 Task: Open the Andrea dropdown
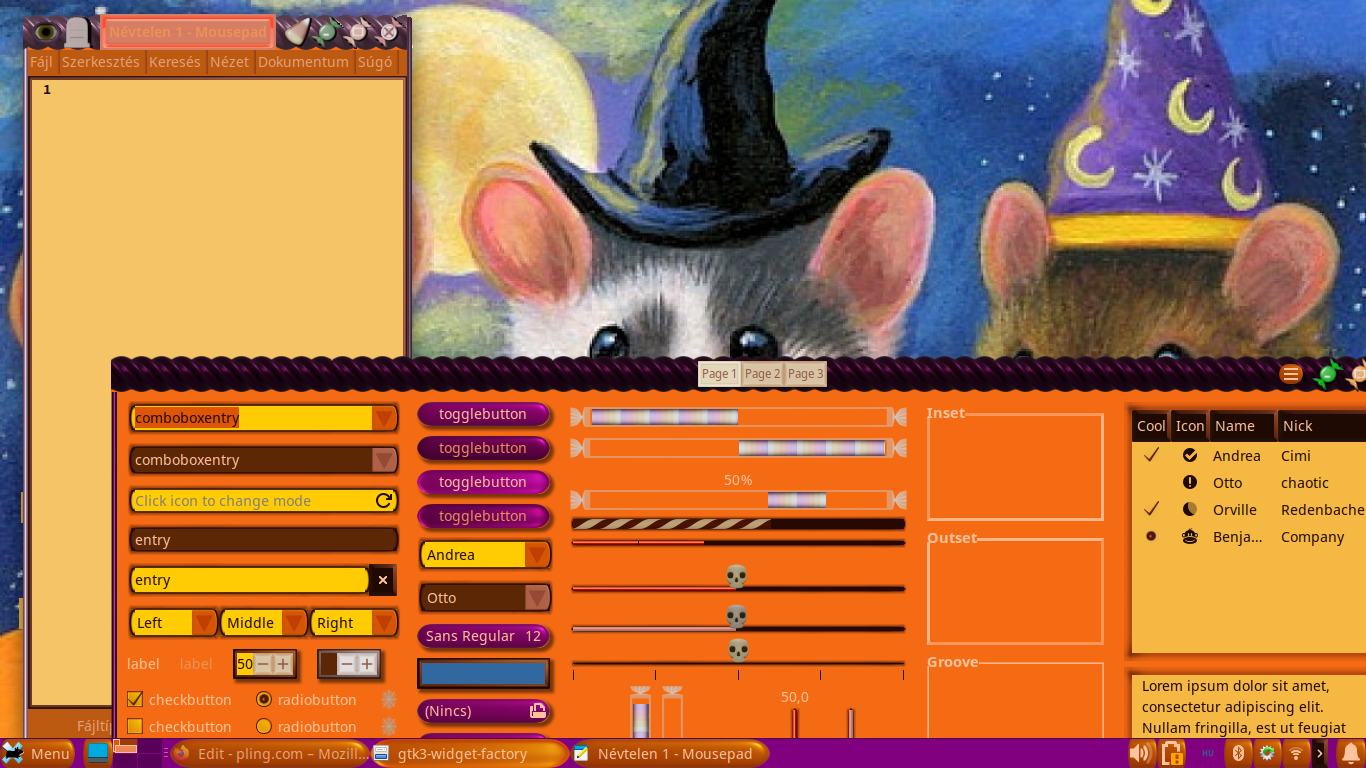click(485, 555)
